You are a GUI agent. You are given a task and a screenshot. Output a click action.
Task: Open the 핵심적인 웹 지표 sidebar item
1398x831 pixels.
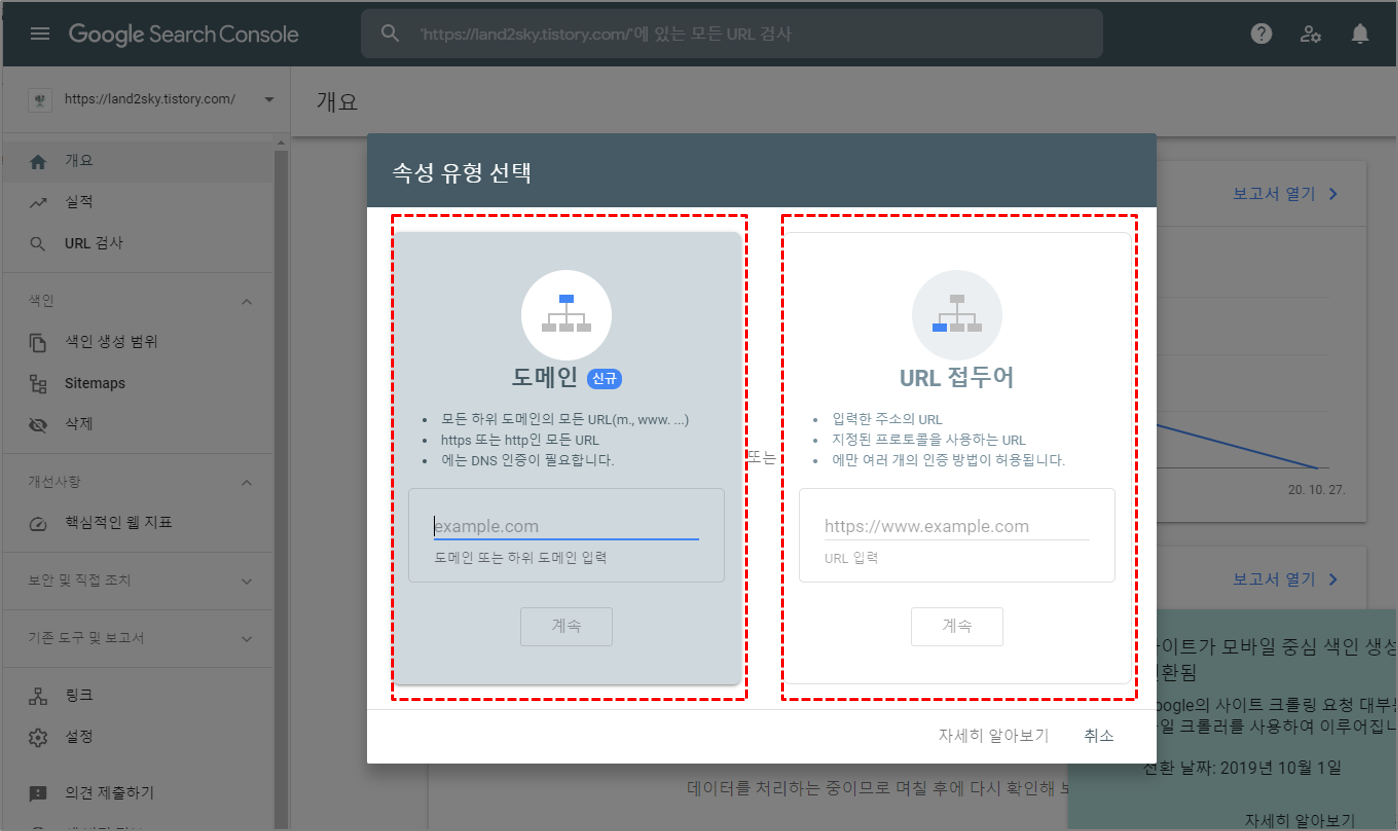pos(137,523)
